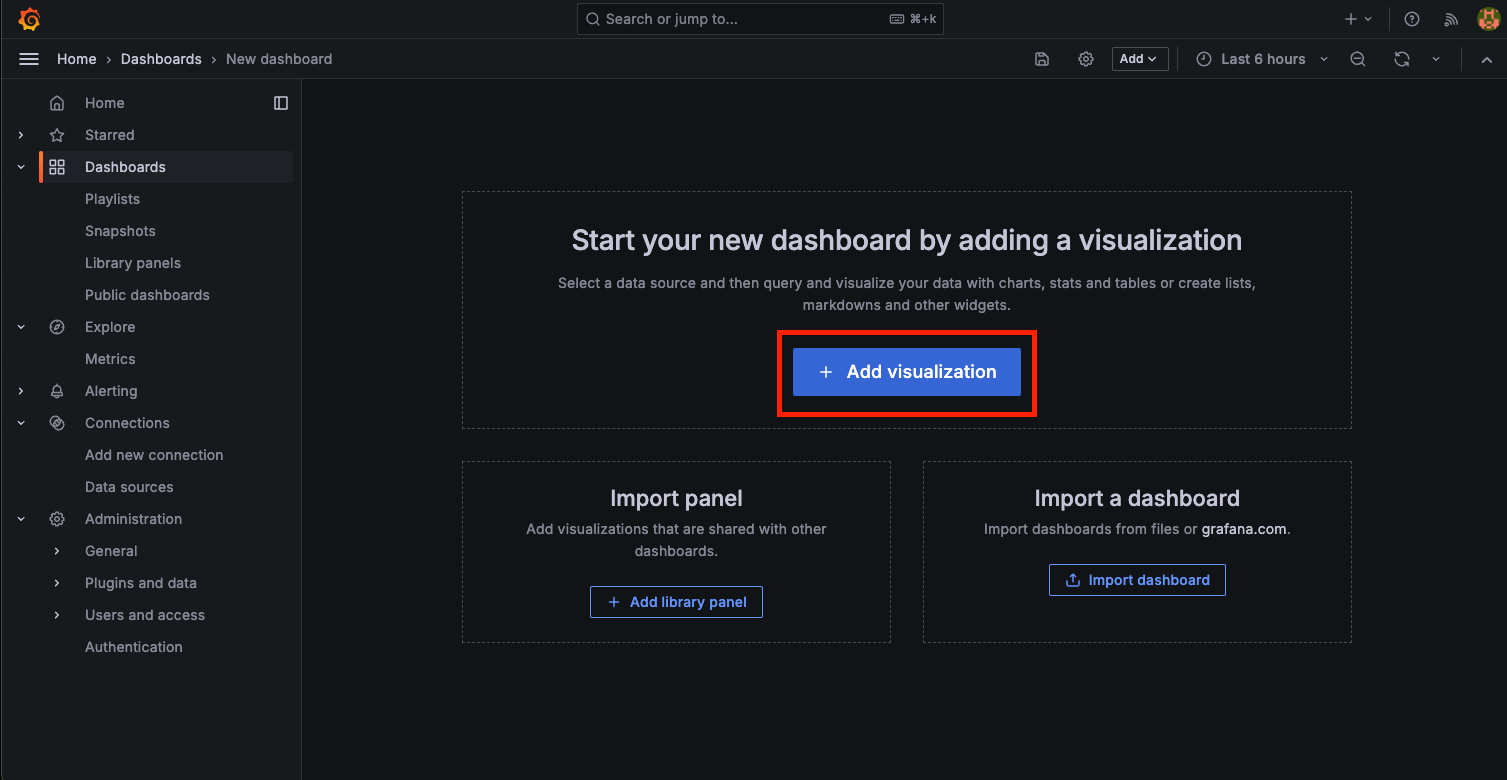Click the Dashboards breadcrumb link

click(161, 59)
